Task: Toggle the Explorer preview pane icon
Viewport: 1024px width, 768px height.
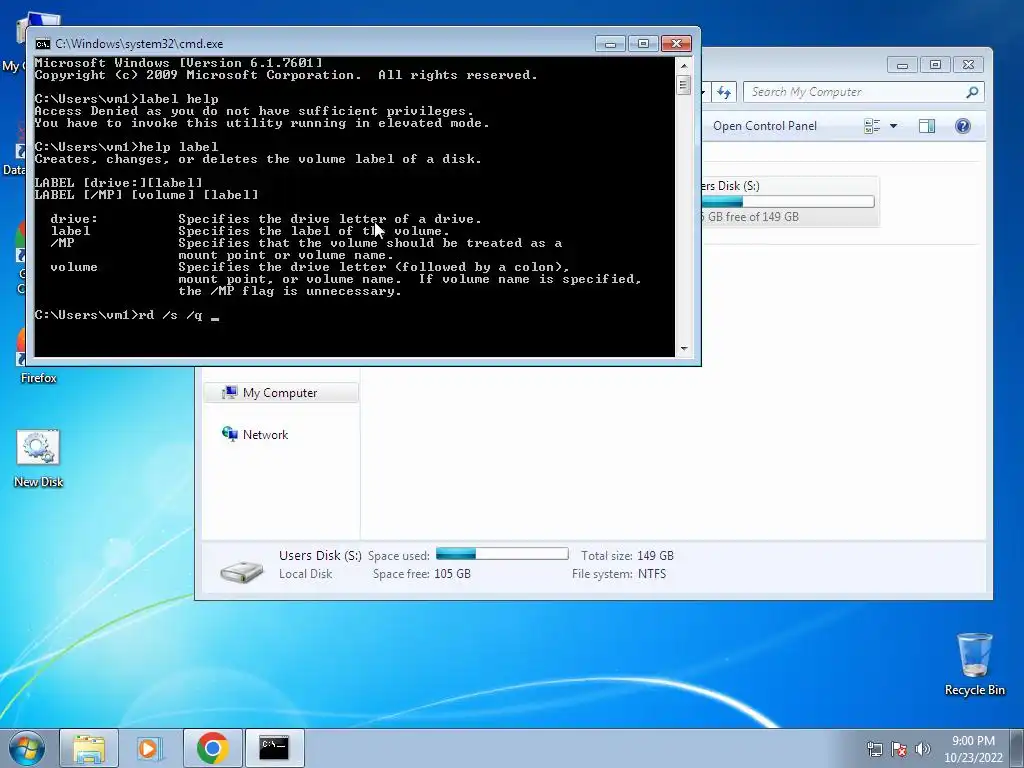Action: [x=927, y=126]
